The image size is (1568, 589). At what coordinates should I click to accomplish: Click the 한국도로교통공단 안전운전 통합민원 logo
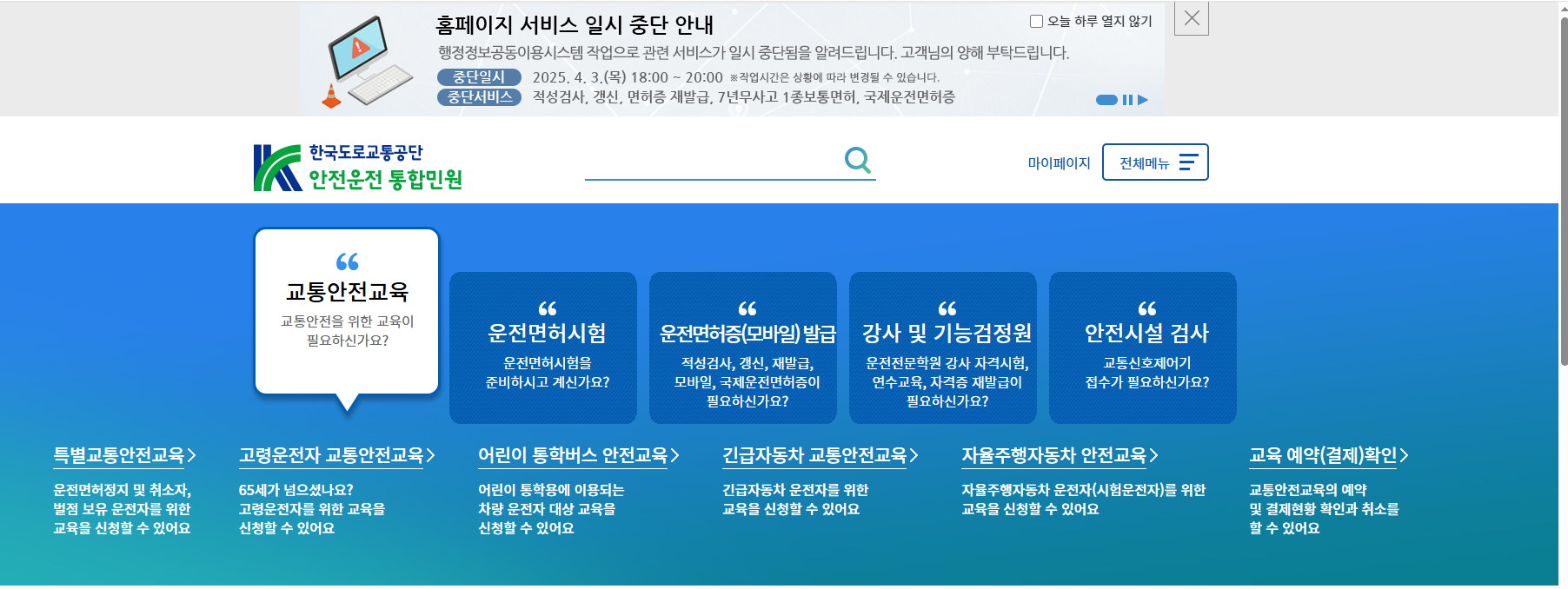[357, 167]
